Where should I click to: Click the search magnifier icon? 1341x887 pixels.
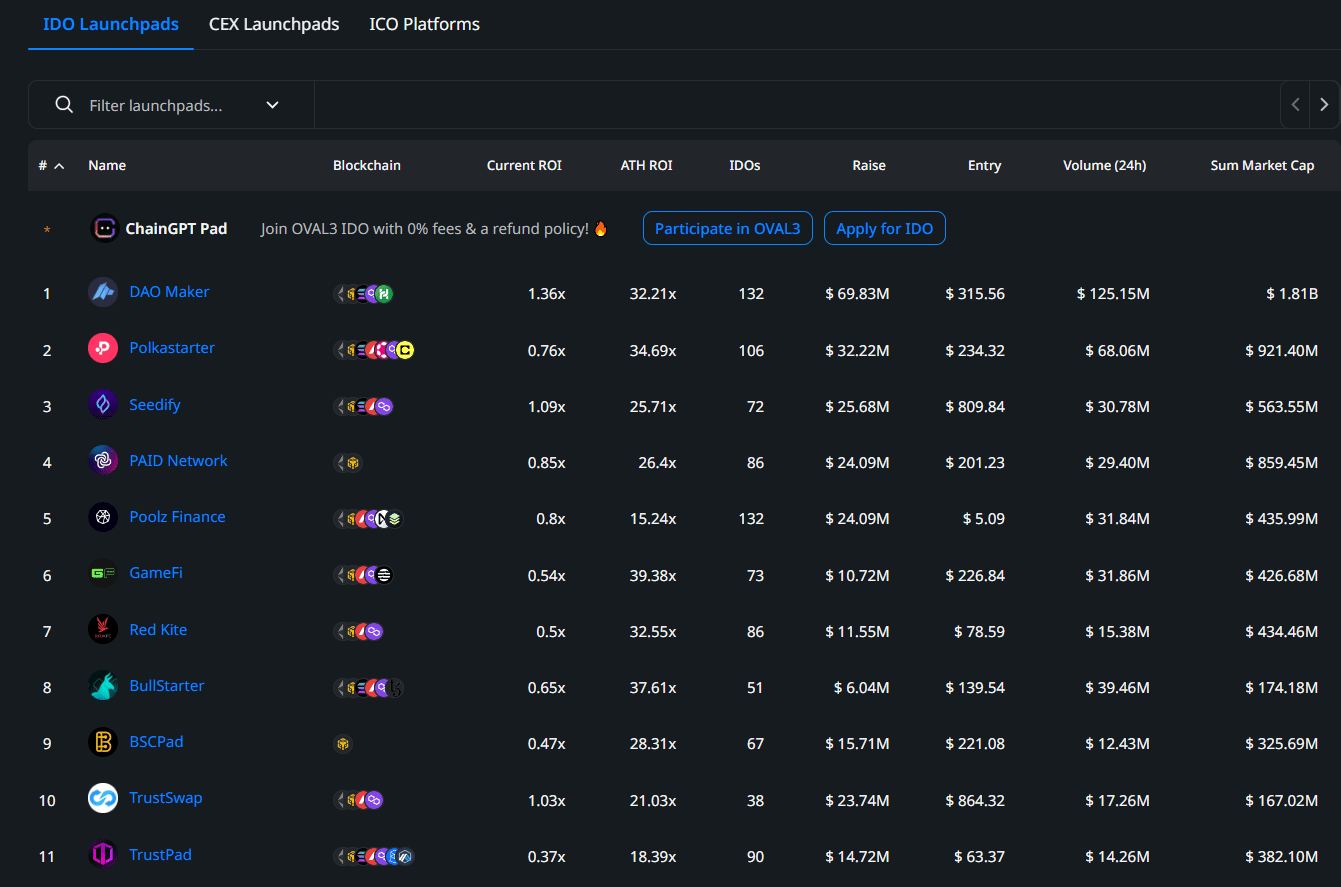(x=64, y=104)
